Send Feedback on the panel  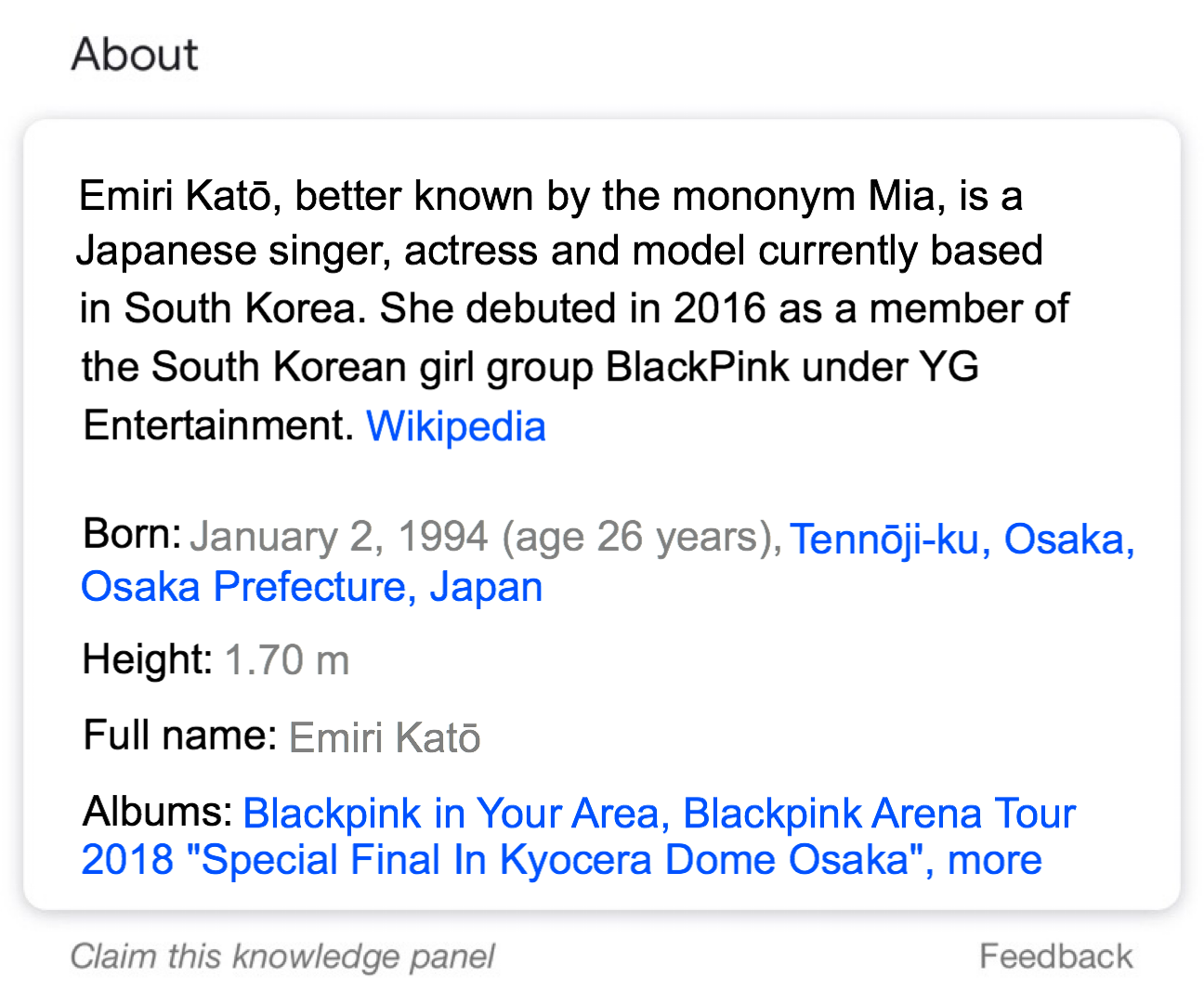tap(1056, 957)
